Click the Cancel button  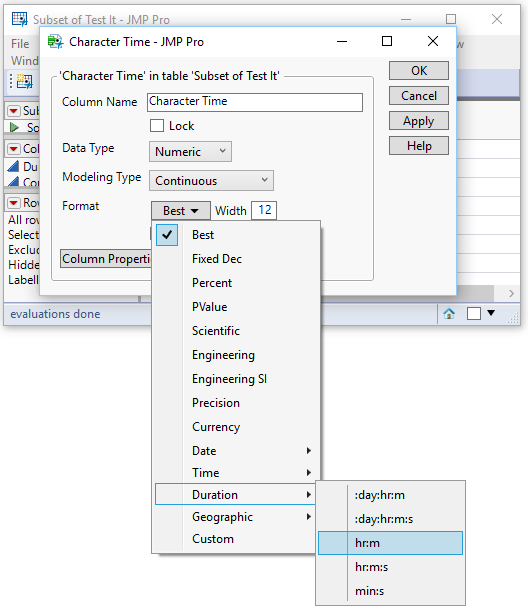click(x=419, y=96)
